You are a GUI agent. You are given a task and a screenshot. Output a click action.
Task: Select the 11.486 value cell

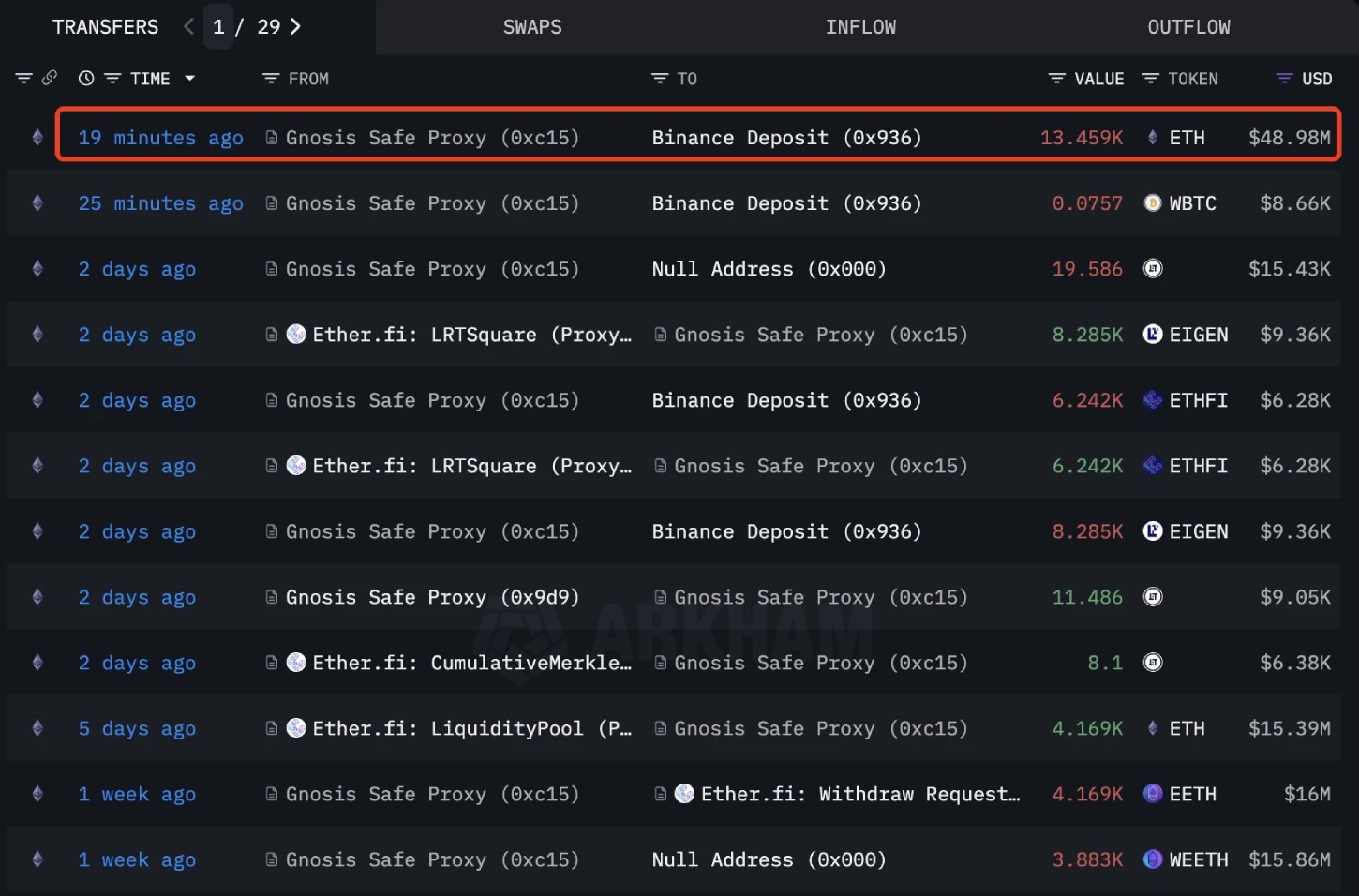(x=1087, y=597)
